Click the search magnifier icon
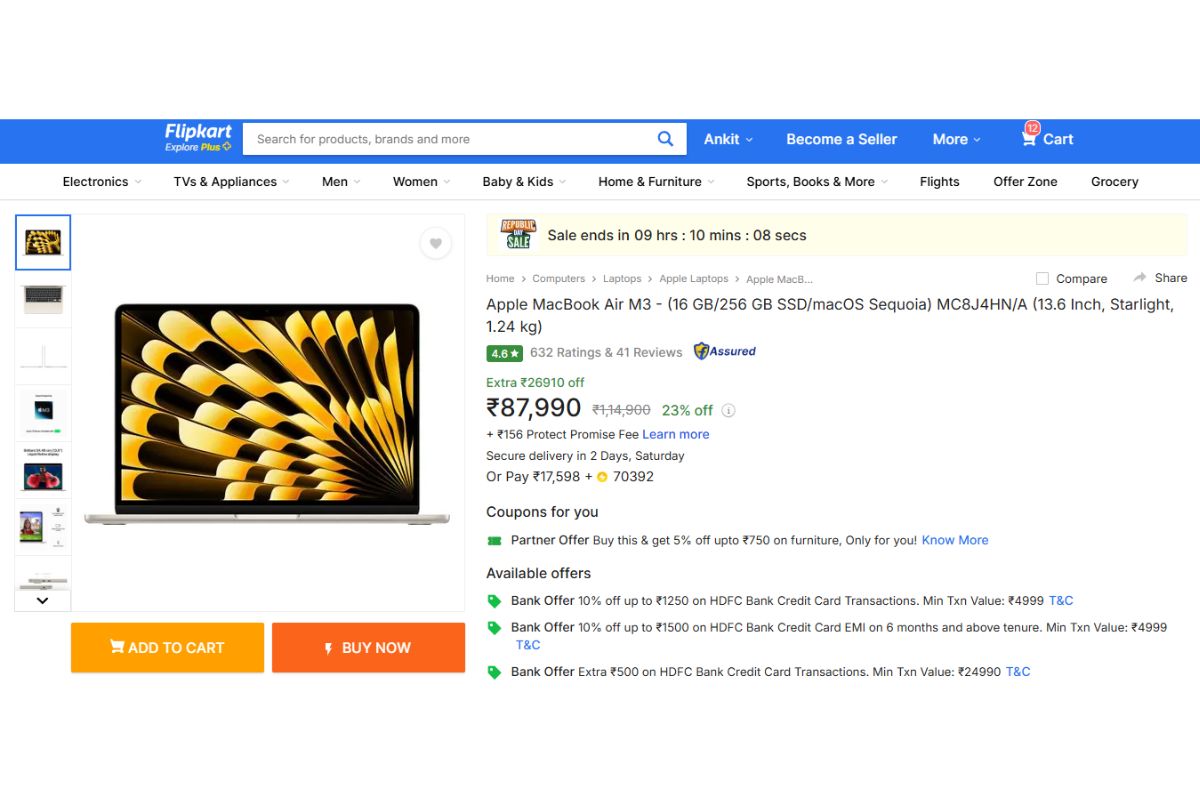Viewport: 1200px width, 800px height. (665, 139)
